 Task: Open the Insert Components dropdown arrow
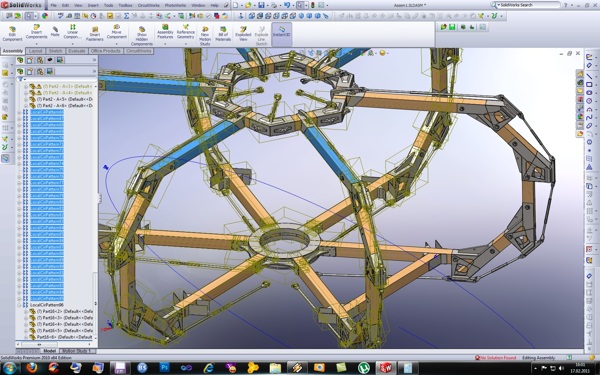[36, 43]
